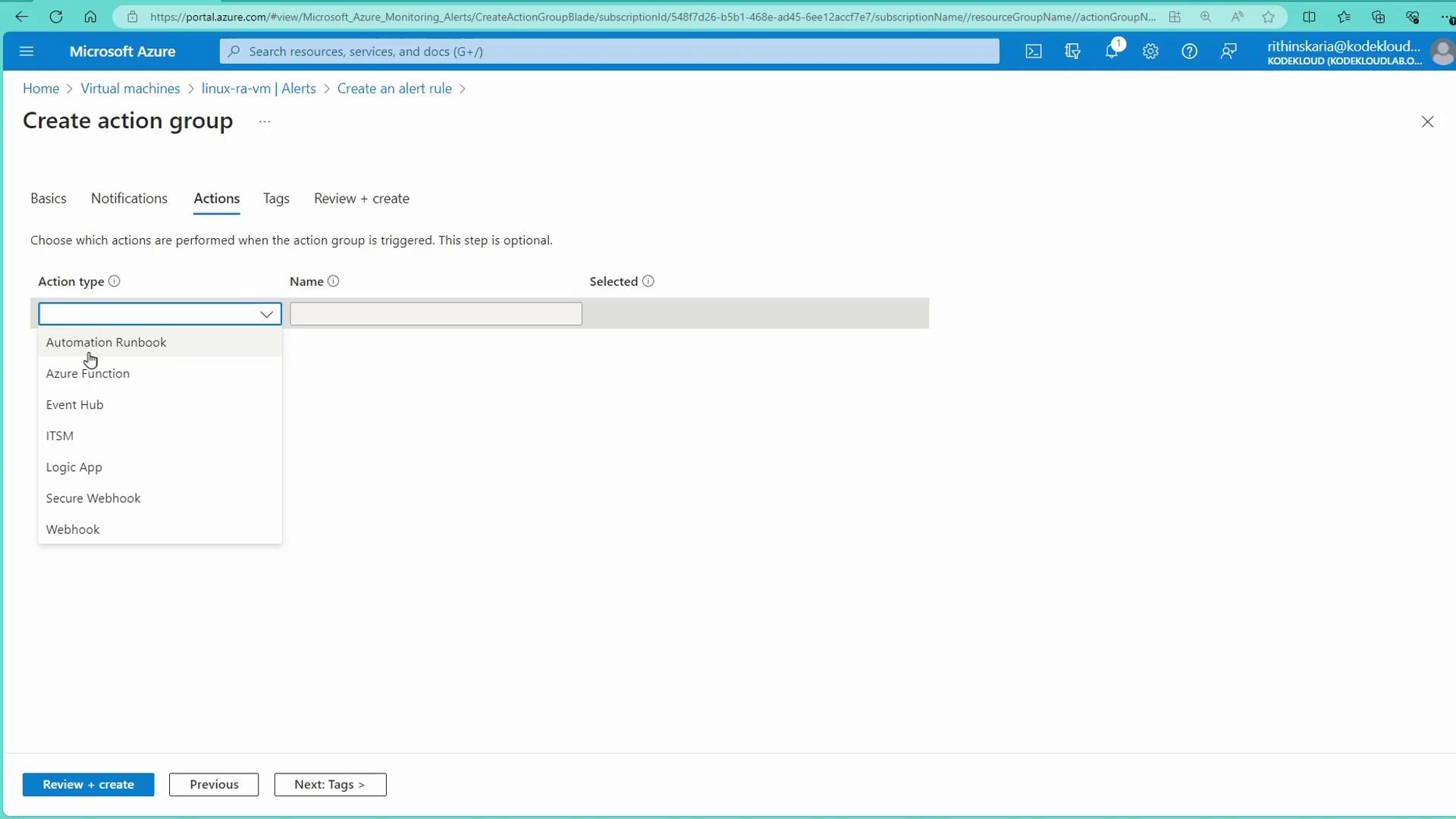Click the Azure search resources box
1456x819 pixels.
(x=610, y=52)
